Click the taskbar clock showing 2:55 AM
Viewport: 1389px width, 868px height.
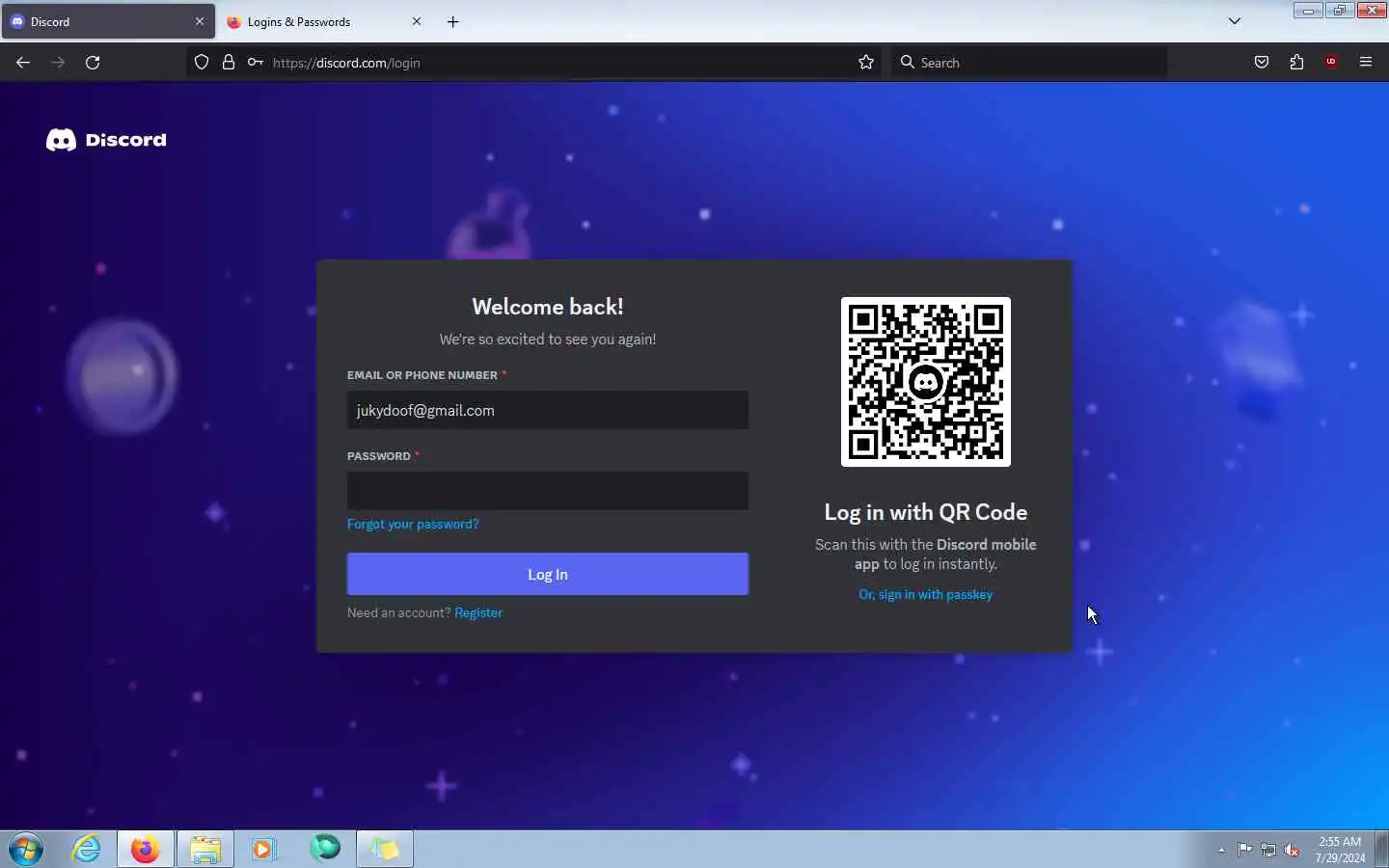(1340, 850)
